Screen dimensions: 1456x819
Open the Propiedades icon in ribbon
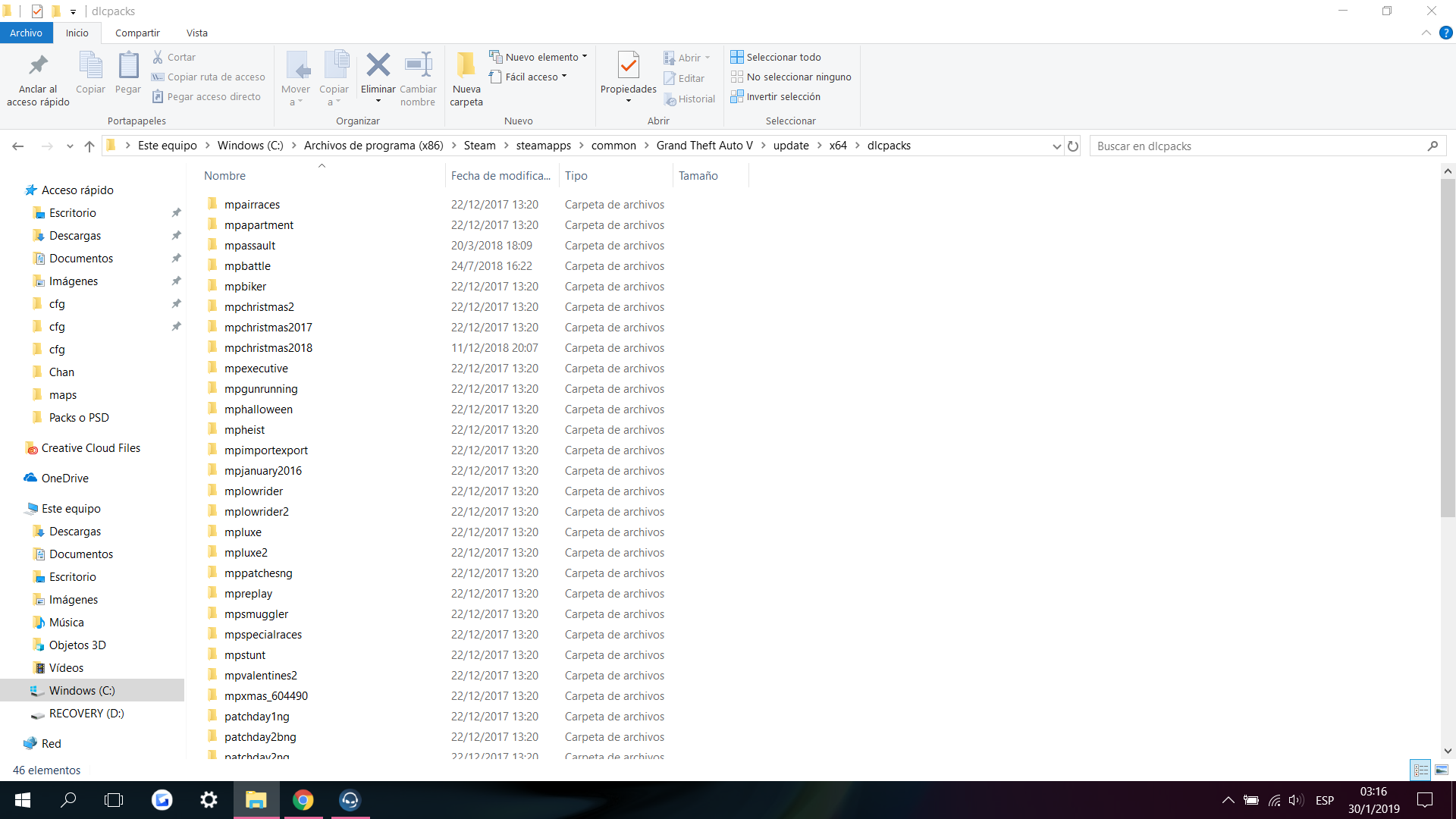pyautogui.click(x=628, y=66)
